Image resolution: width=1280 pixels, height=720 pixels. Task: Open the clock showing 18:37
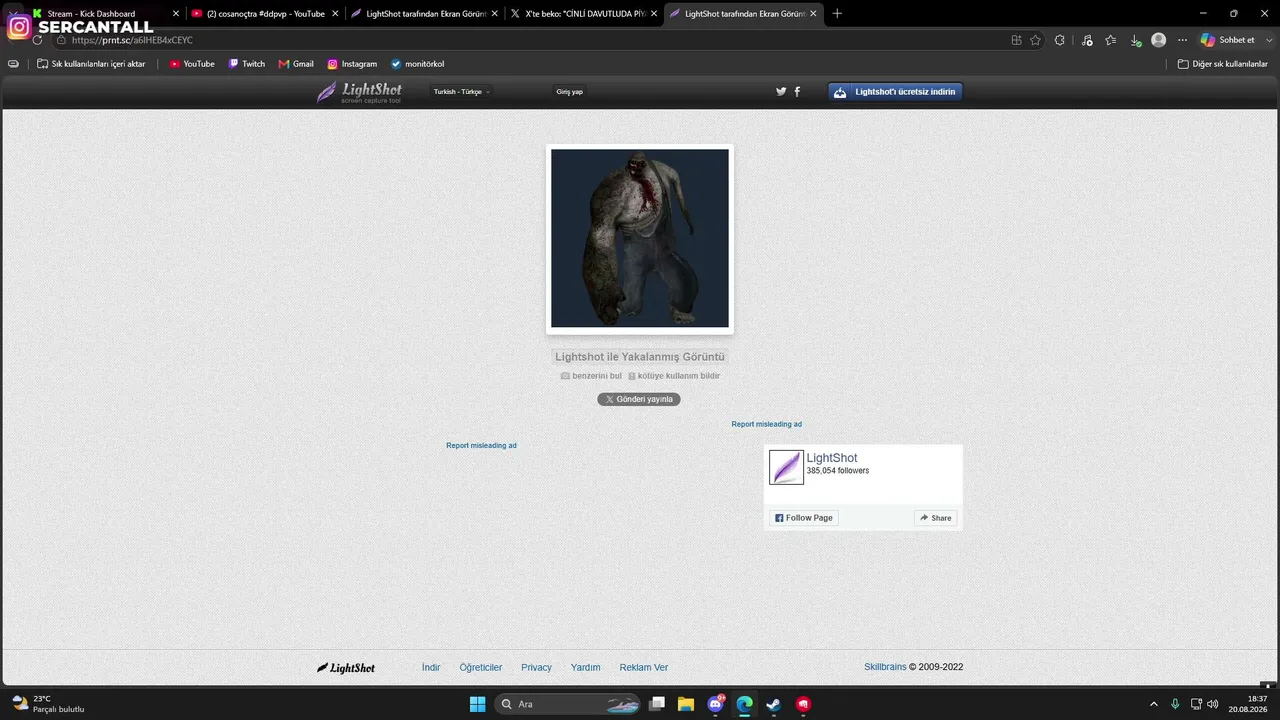click(1248, 704)
